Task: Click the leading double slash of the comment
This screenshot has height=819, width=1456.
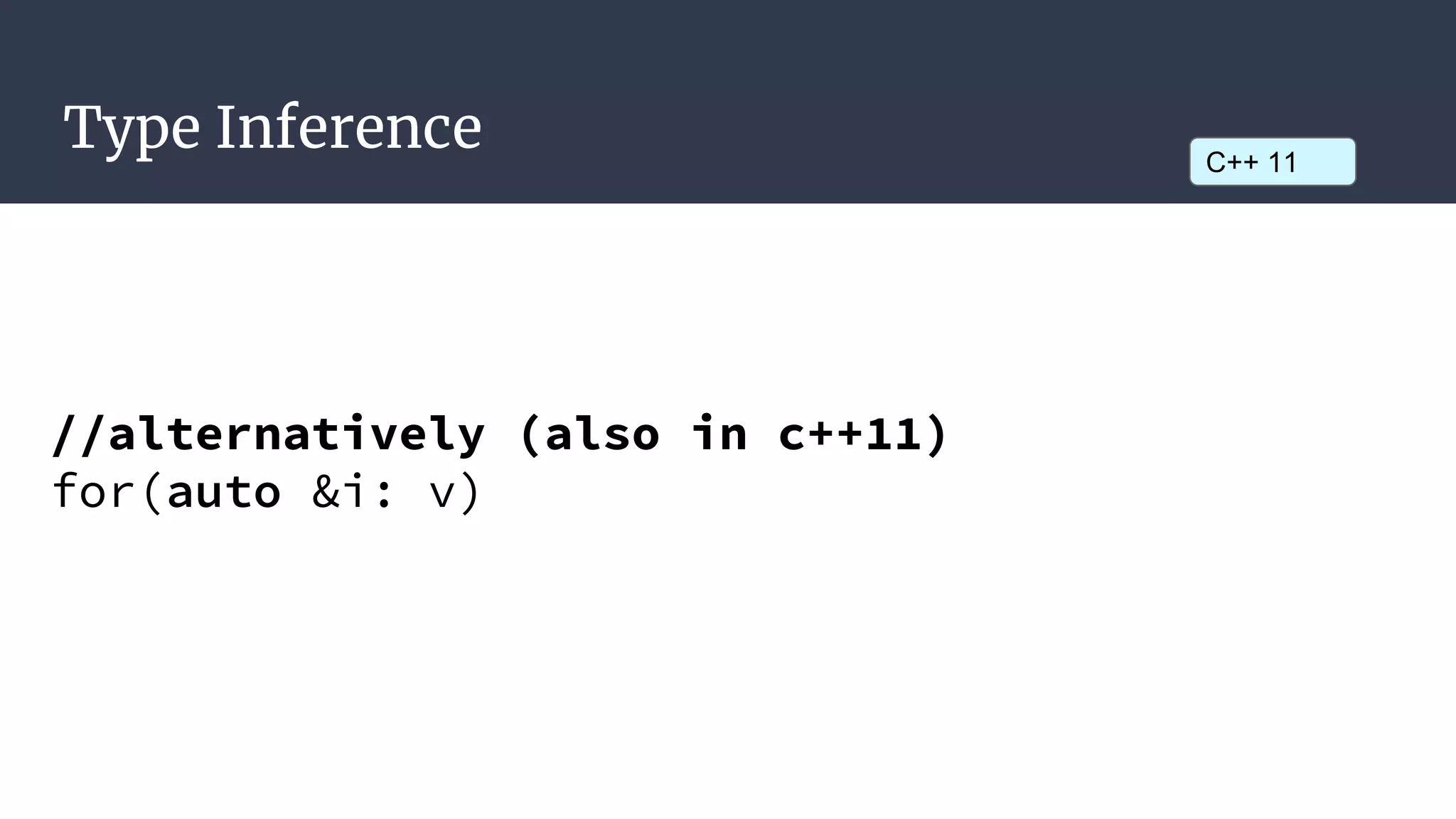Action: [x=80, y=434]
